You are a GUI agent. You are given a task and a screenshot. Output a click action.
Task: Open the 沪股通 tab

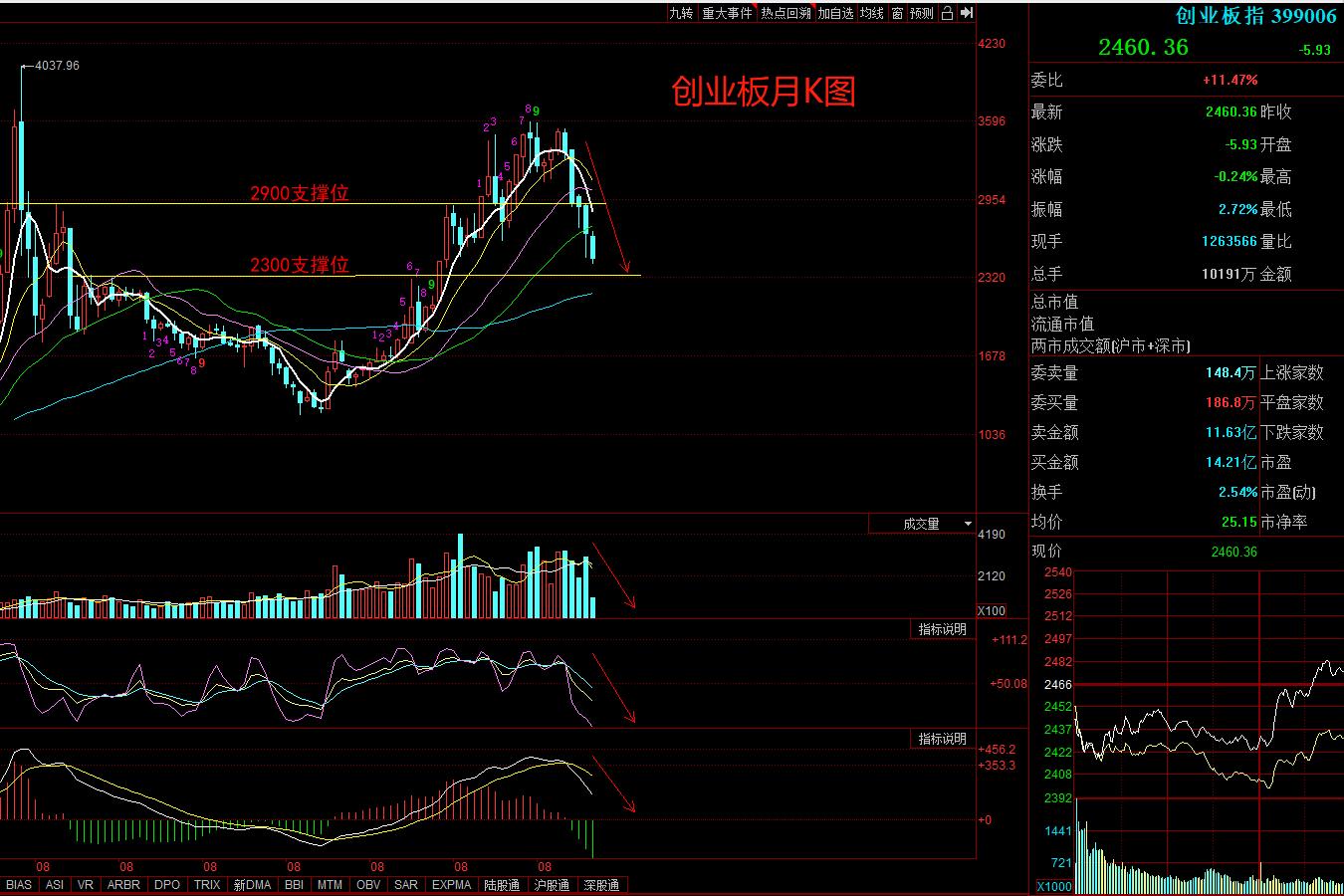(552, 885)
